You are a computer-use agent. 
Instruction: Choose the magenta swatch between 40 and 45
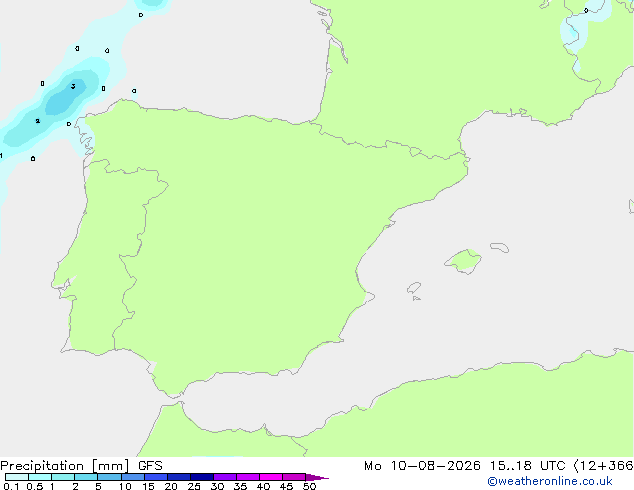pyautogui.click(x=271, y=477)
